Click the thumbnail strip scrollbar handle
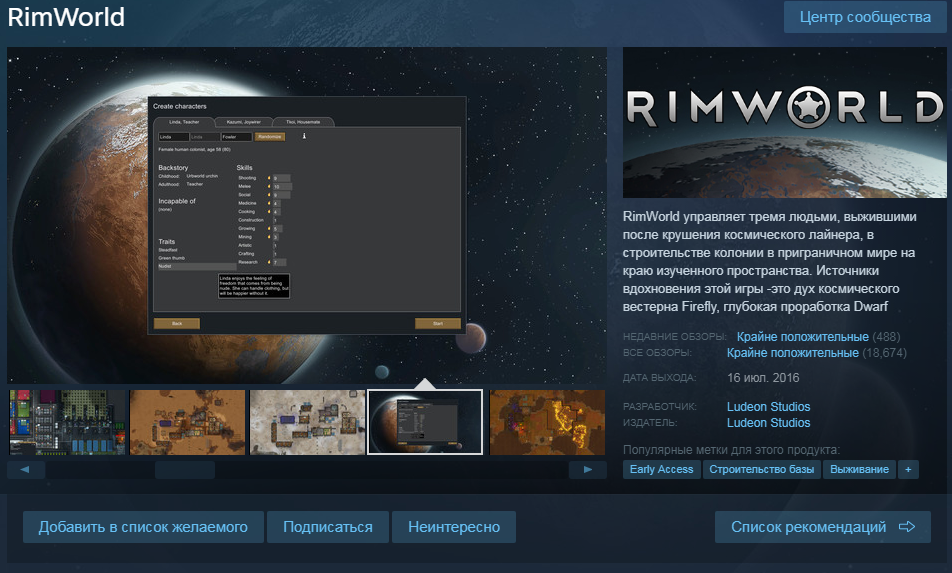The width and height of the screenshot is (952, 573). tap(185, 470)
